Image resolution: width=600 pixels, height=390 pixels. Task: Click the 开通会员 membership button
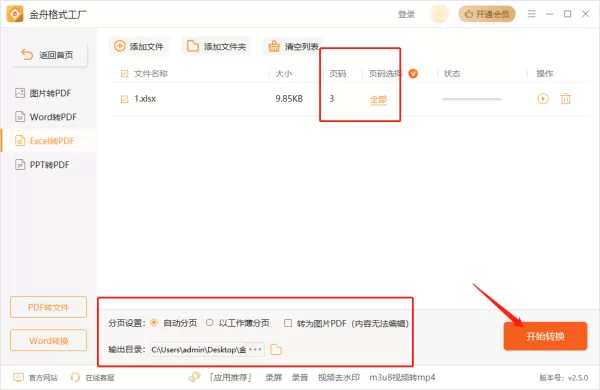[487, 14]
